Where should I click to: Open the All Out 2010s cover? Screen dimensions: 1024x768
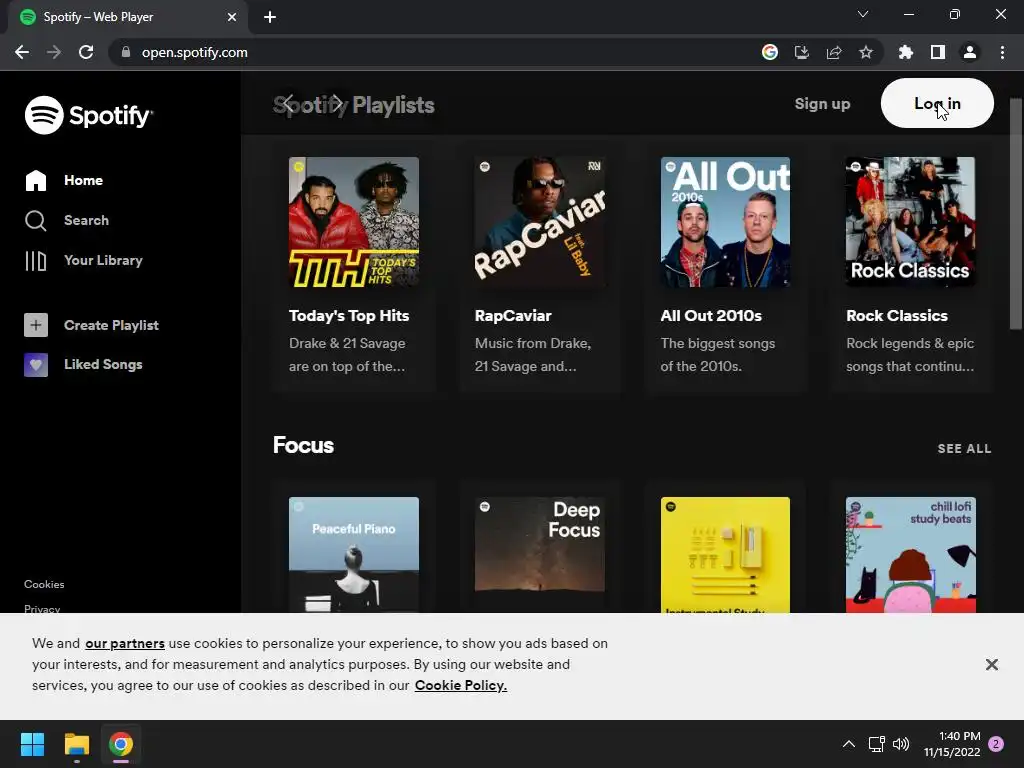(725, 222)
